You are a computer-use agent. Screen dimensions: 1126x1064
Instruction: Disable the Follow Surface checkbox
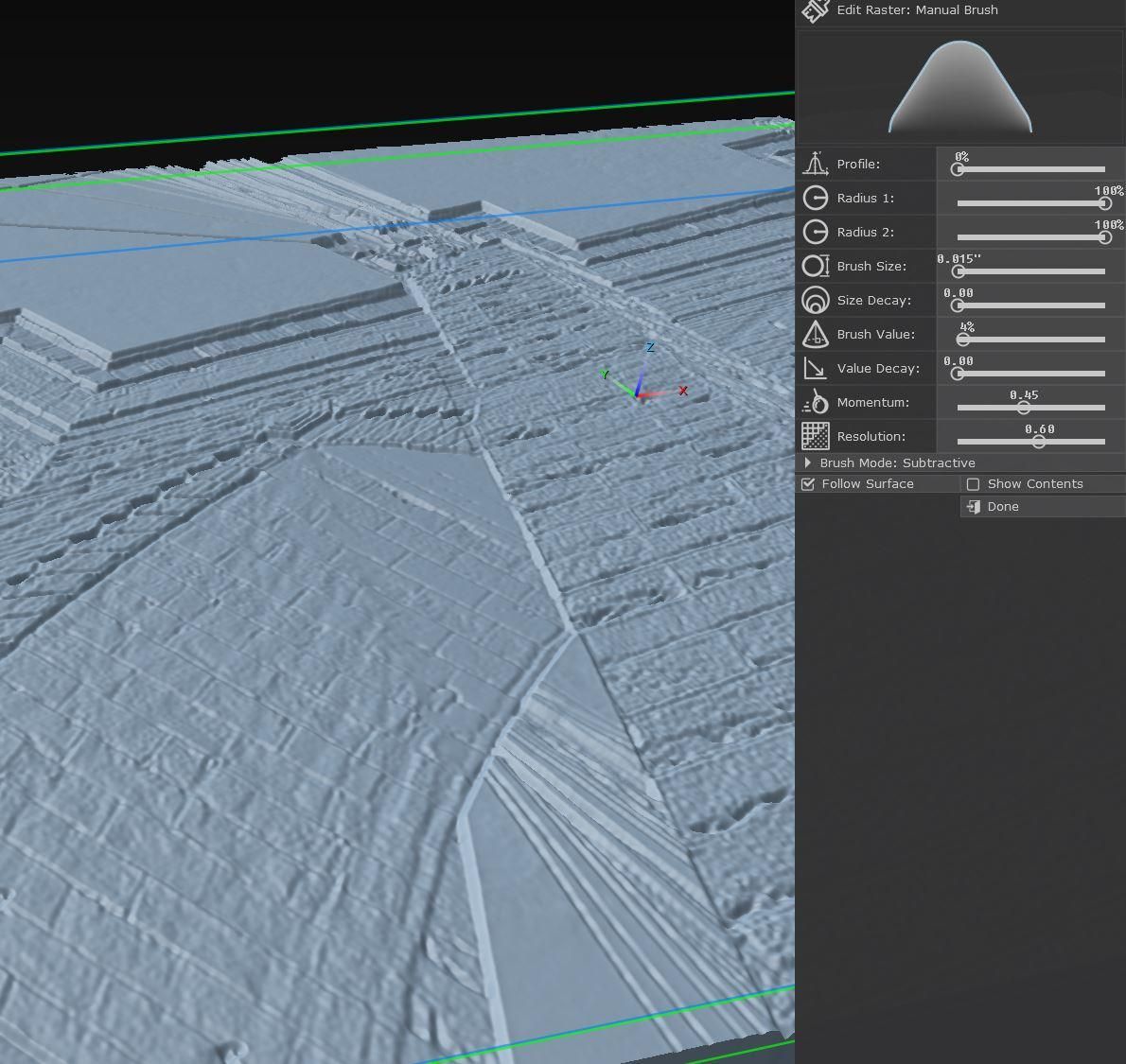(x=808, y=484)
